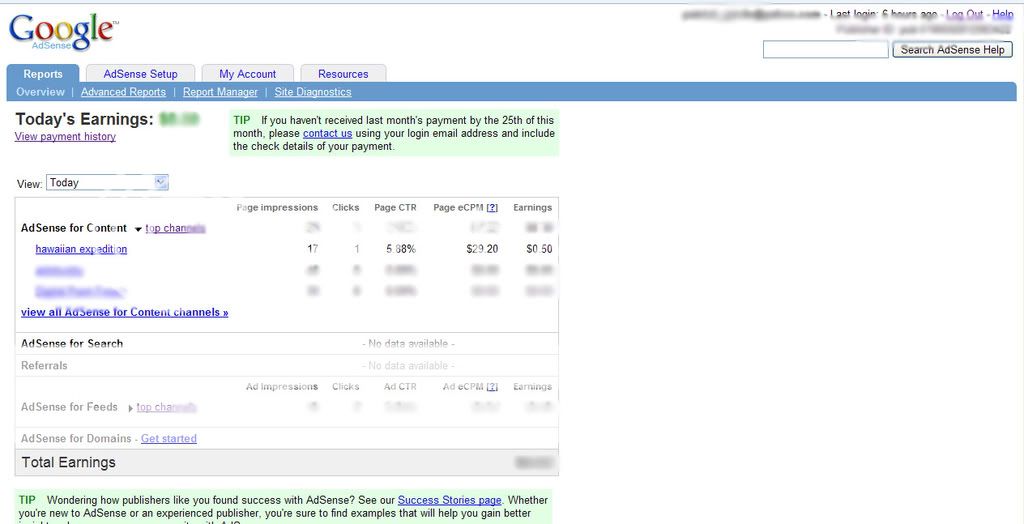Click the Google AdSense logo

(x=63, y=32)
